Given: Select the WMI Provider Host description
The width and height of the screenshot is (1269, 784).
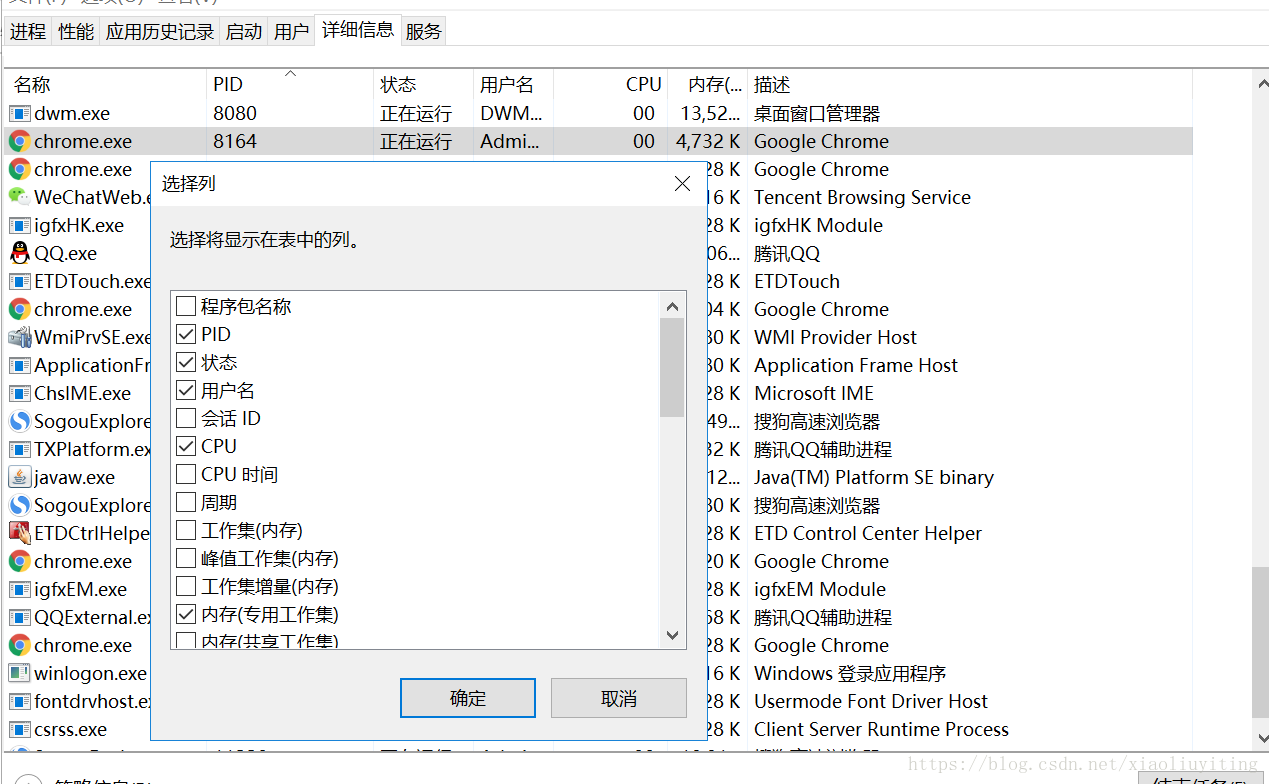Looking at the screenshot, I should [x=835, y=337].
